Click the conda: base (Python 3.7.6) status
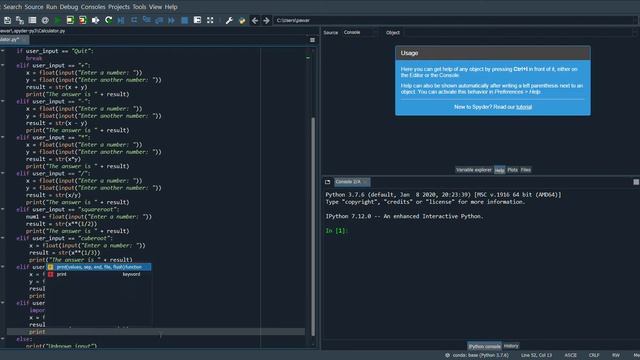 [480, 355]
